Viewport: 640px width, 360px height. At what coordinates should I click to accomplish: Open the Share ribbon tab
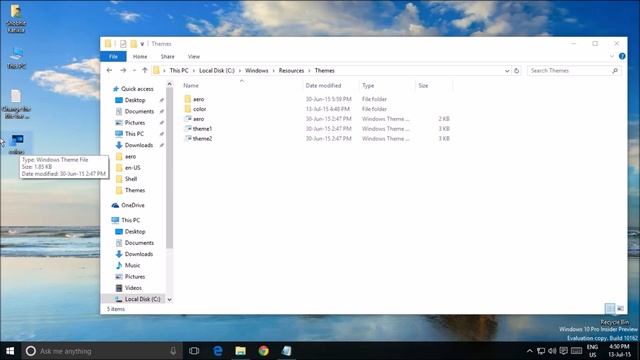tap(167, 56)
